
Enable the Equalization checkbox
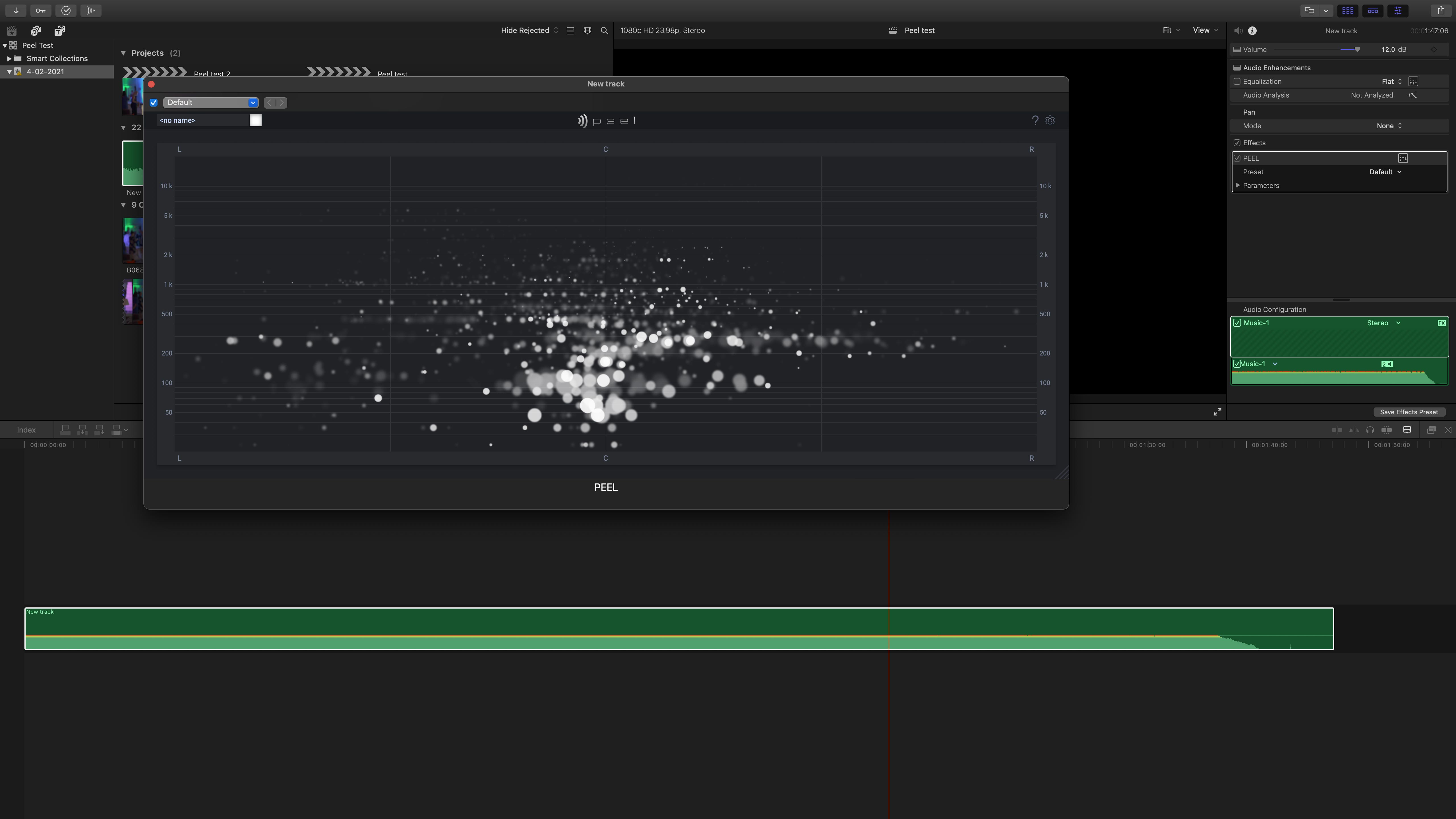1237,81
